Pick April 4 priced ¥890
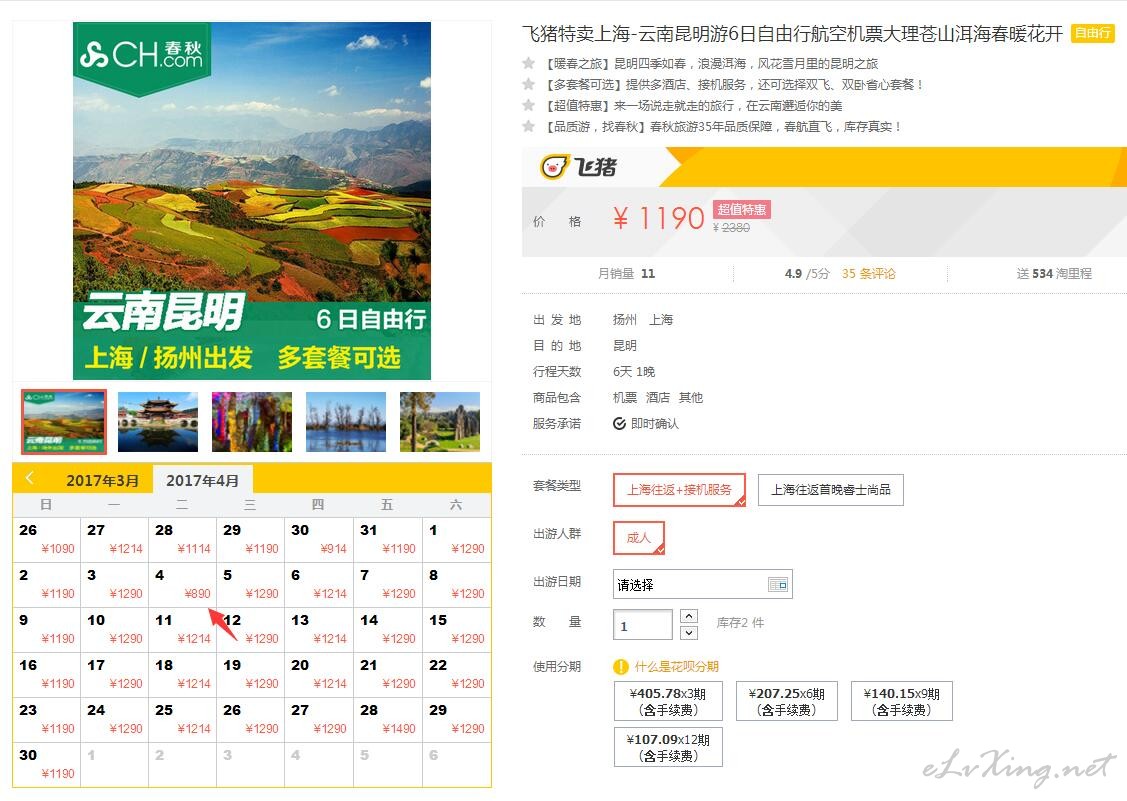The width and height of the screenshot is (1127, 801). [x=183, y=584]
